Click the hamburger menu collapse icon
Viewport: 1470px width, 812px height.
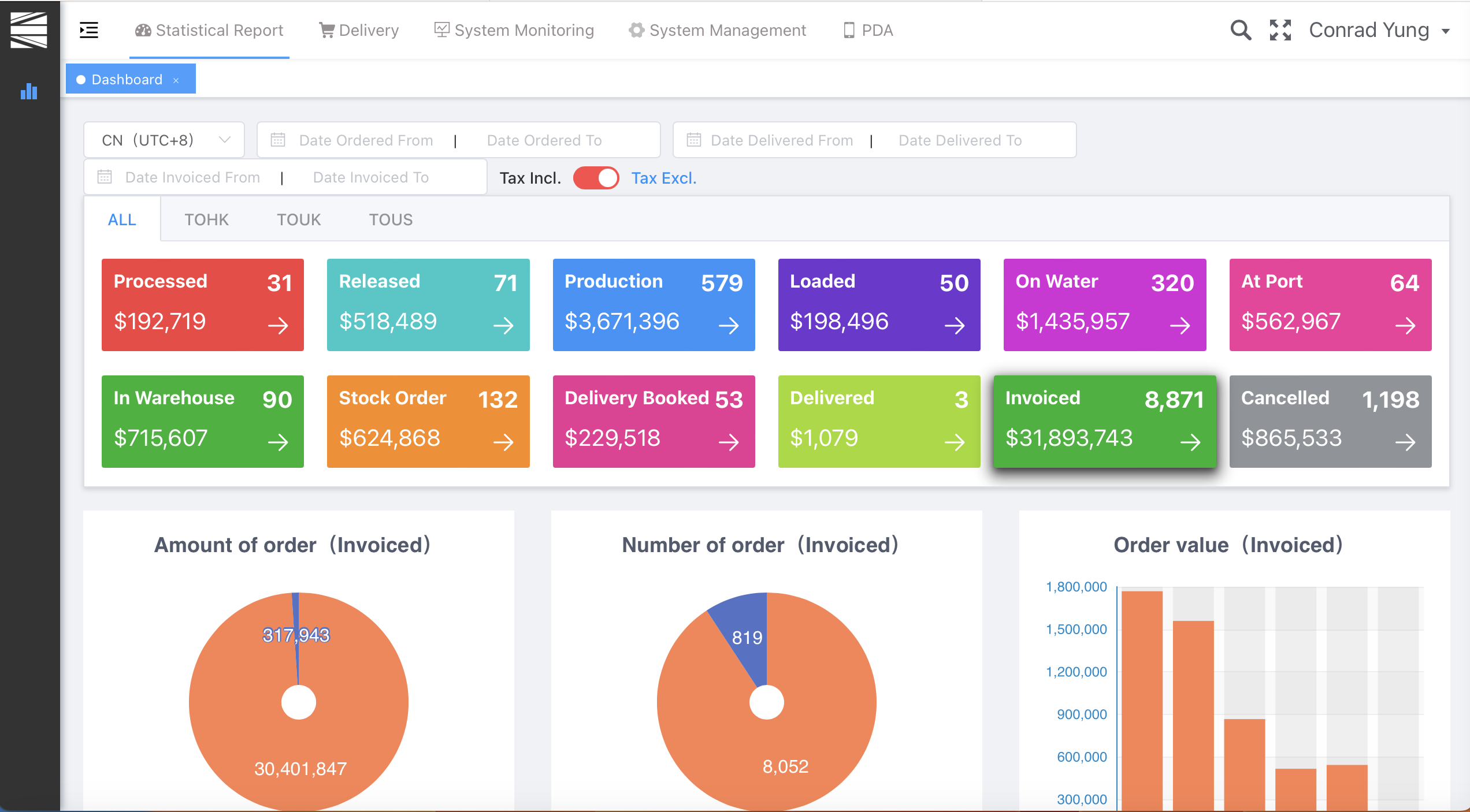[89, 30]
